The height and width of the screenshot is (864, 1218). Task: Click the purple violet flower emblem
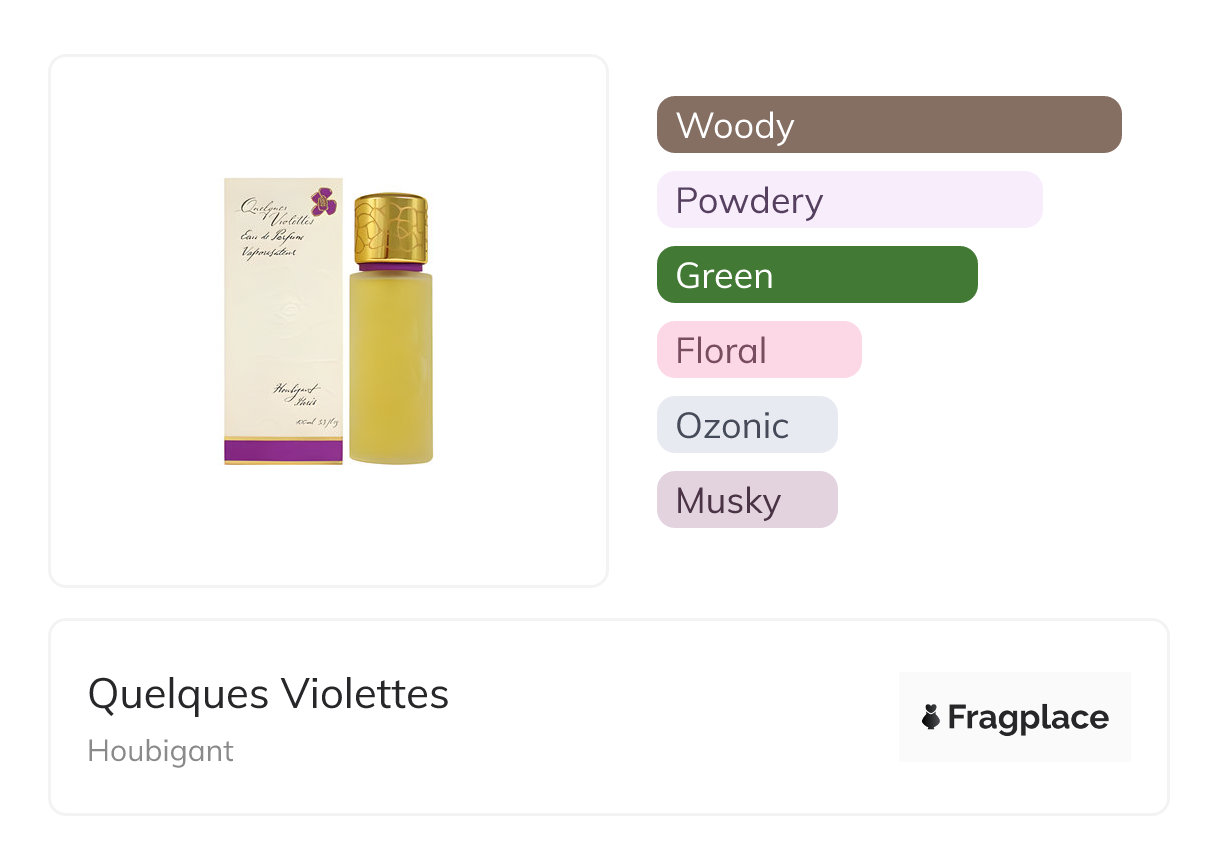pyautogui.click(x=323, y=202)
